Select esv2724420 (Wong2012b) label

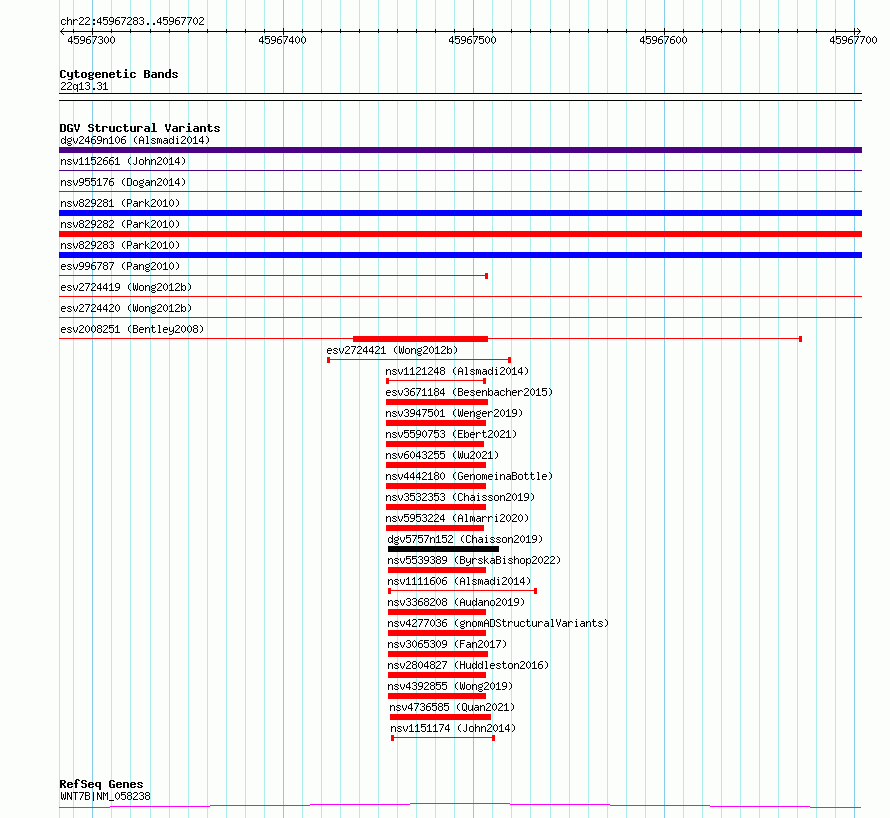pyautogui.click(x=126, y=308)
